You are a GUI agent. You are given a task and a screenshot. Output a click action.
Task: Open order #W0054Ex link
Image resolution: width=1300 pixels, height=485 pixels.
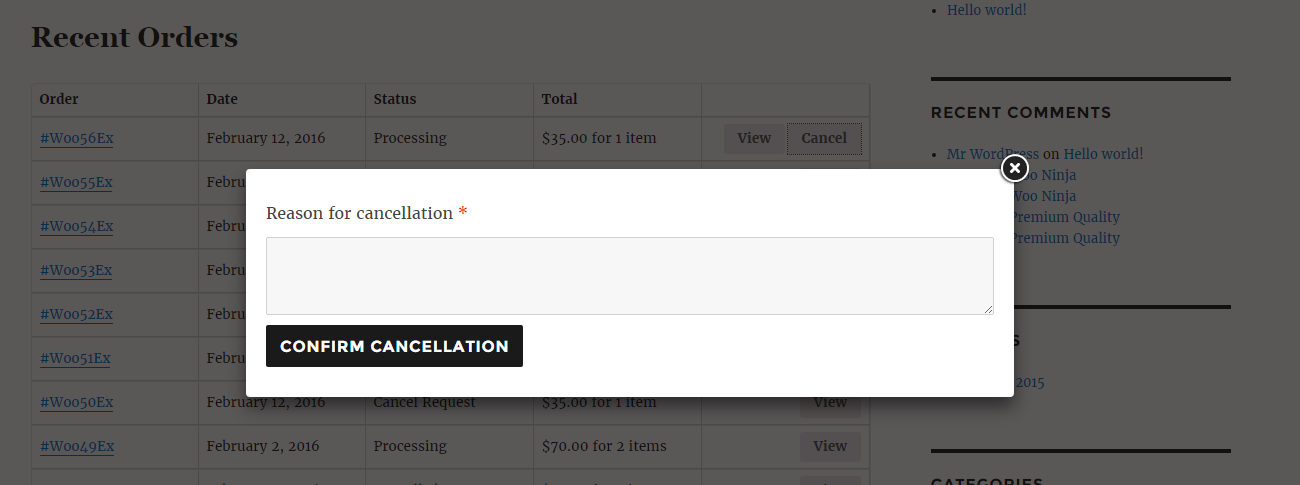[x=76, y=226]
